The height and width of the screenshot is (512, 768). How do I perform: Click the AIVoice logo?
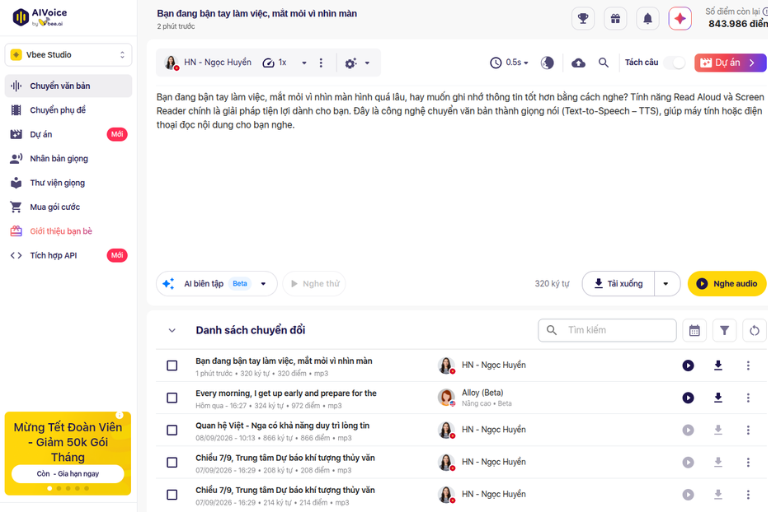(40, 17)
